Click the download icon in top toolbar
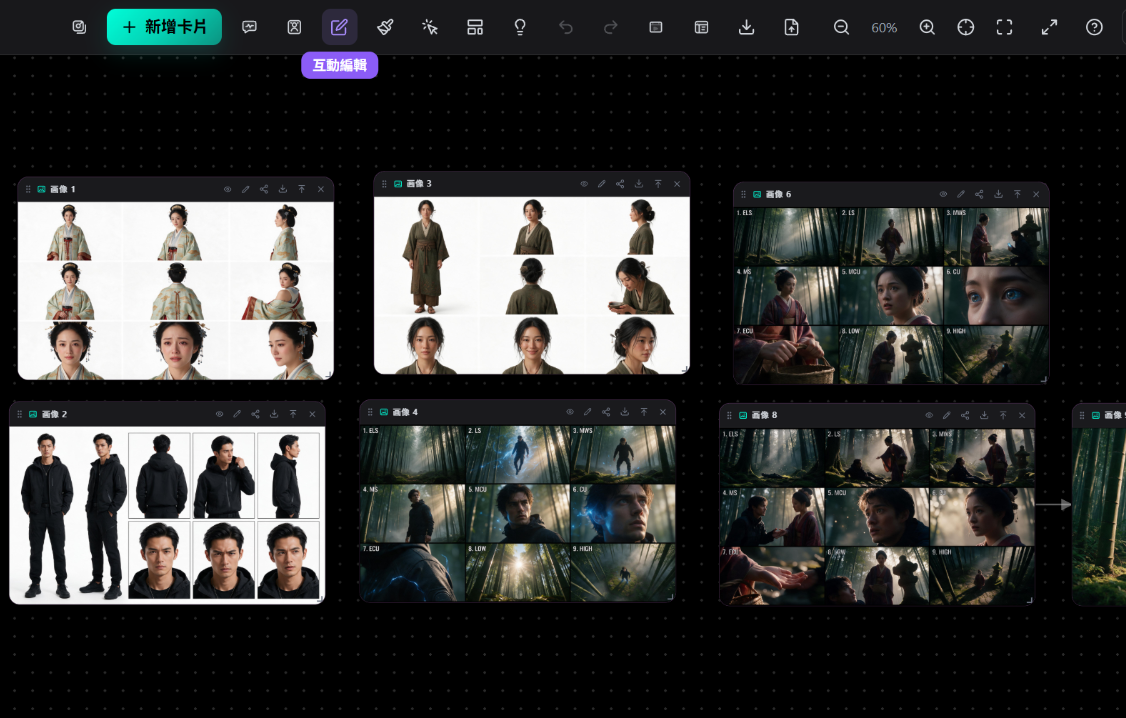1126x718 pixels. click(x=747, y=27)
